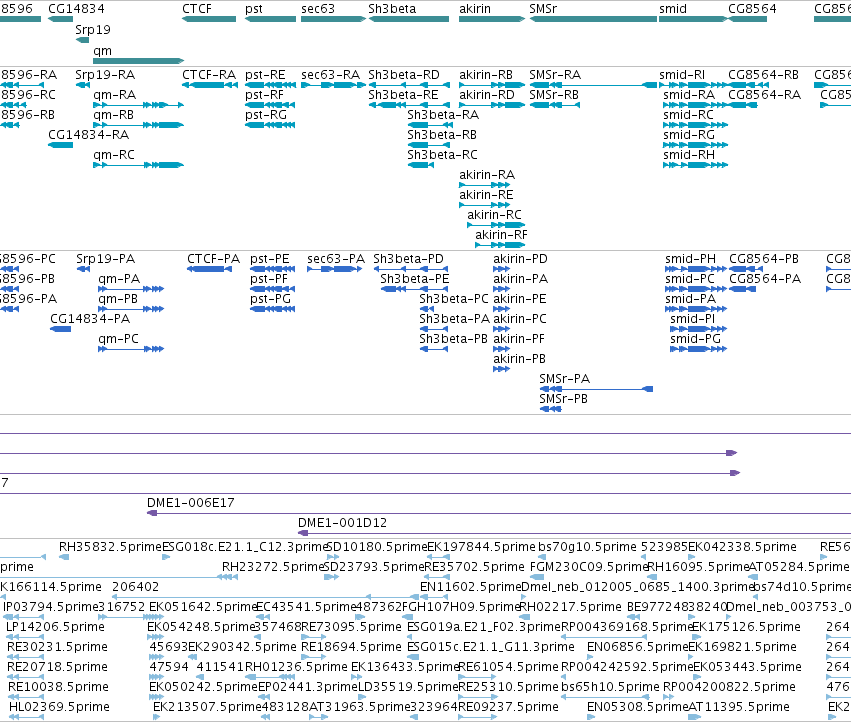This screenshot has height=722, width=851.
Task: Select the akirin gene label
Action: (475, 9)
